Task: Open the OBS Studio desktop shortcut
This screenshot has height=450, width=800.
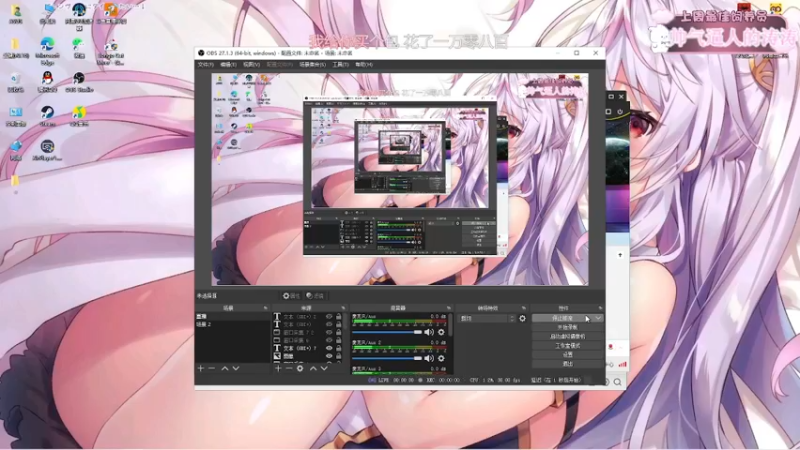Action: coord(79,82)
